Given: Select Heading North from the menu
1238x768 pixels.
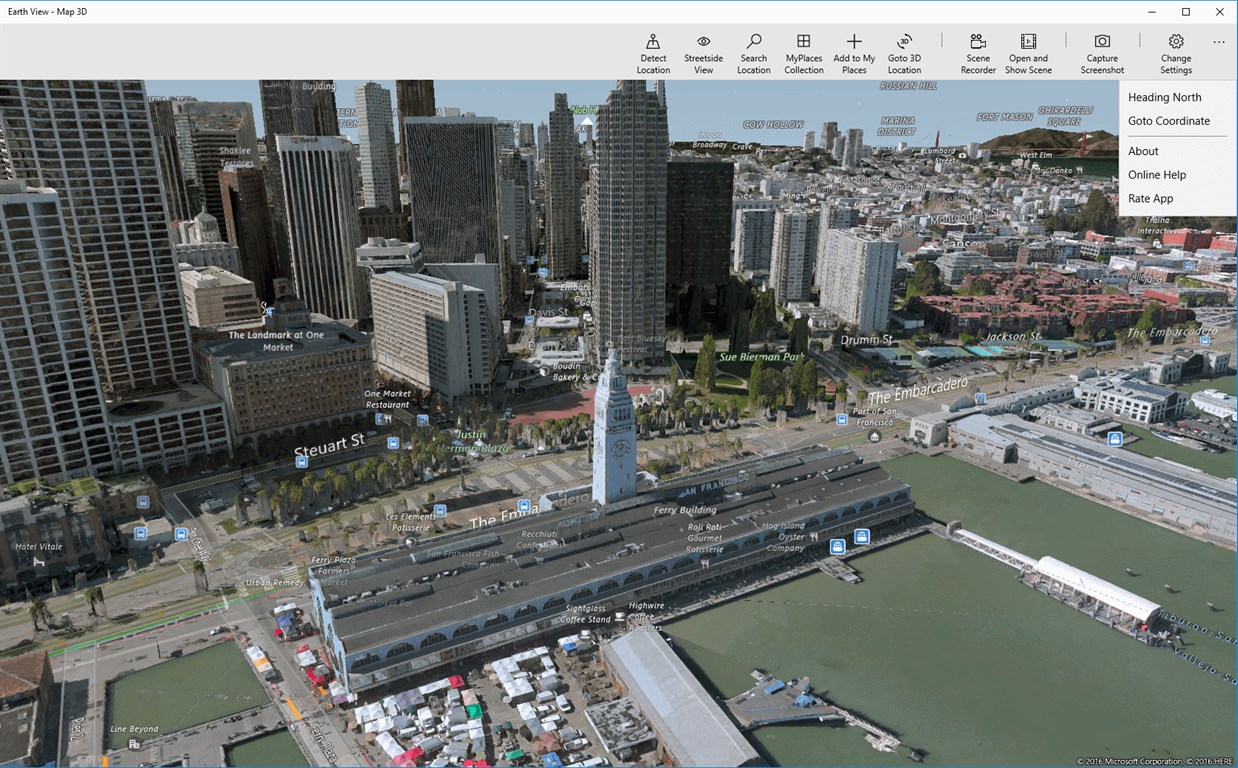Looking at the screenshot, I should pyautogui.click(x=1164, y=97).
